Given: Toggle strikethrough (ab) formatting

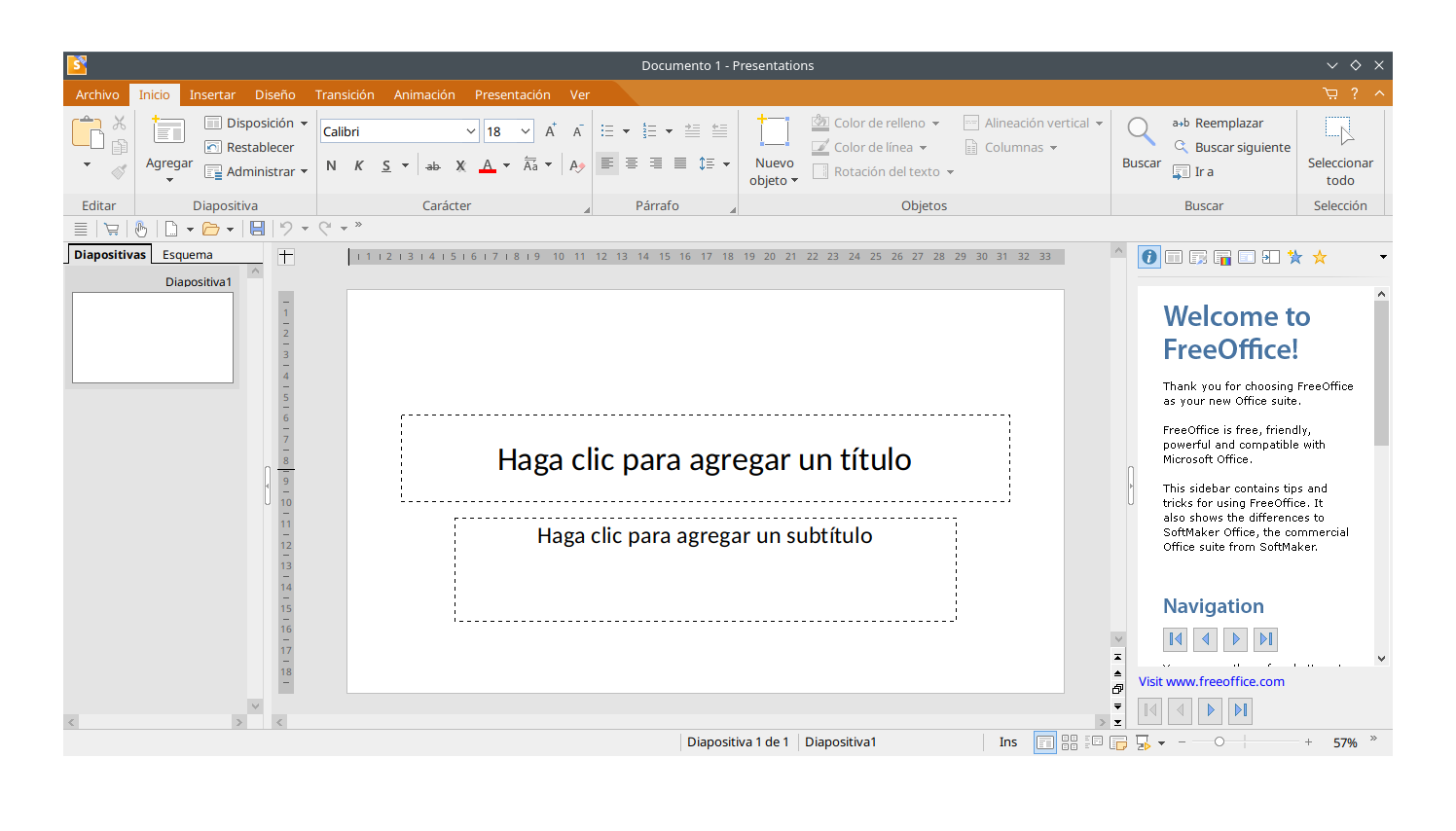Looking at the screenshot, I should coord(433,165).
